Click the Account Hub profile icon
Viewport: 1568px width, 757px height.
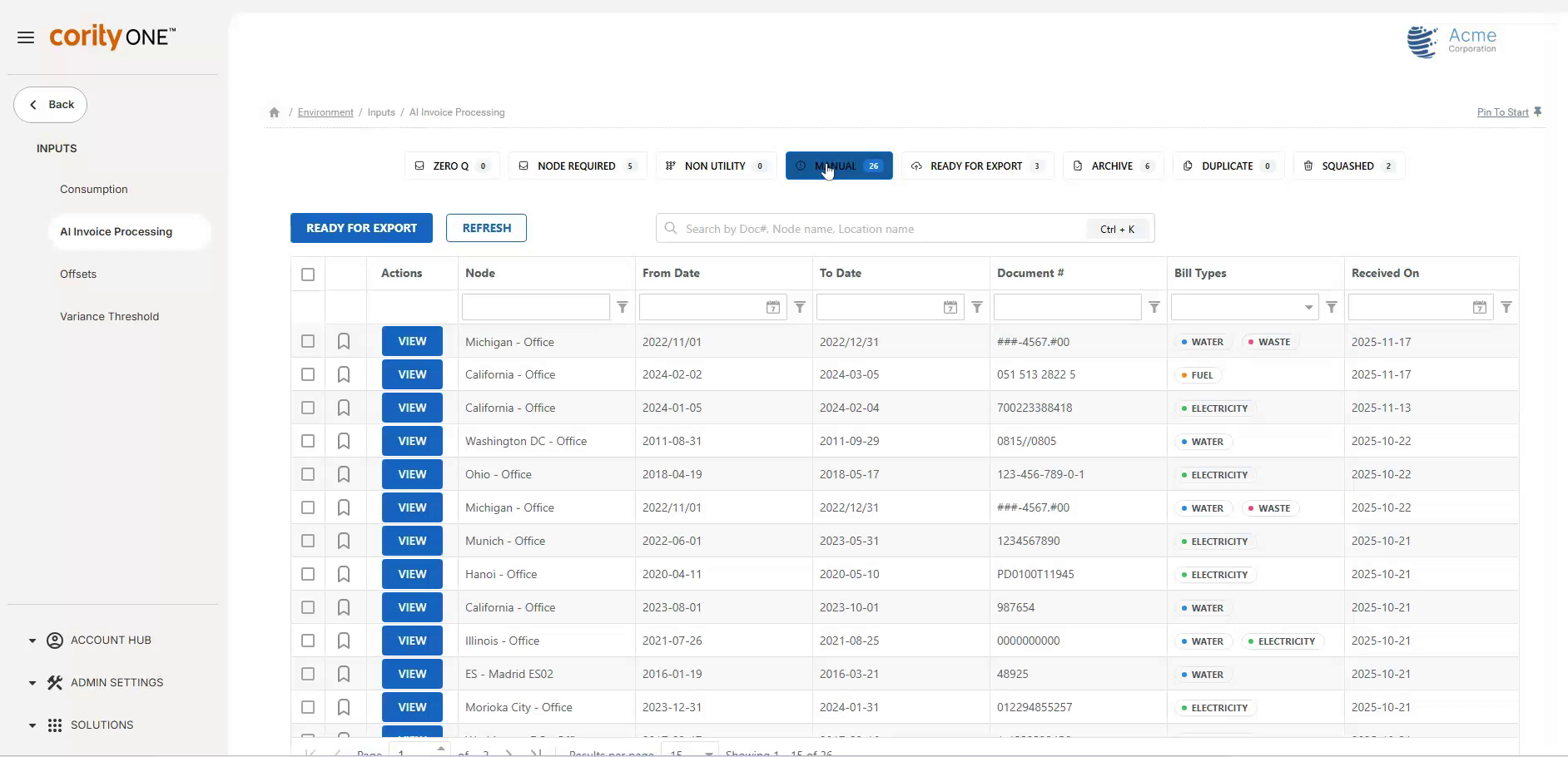[55, 640]
